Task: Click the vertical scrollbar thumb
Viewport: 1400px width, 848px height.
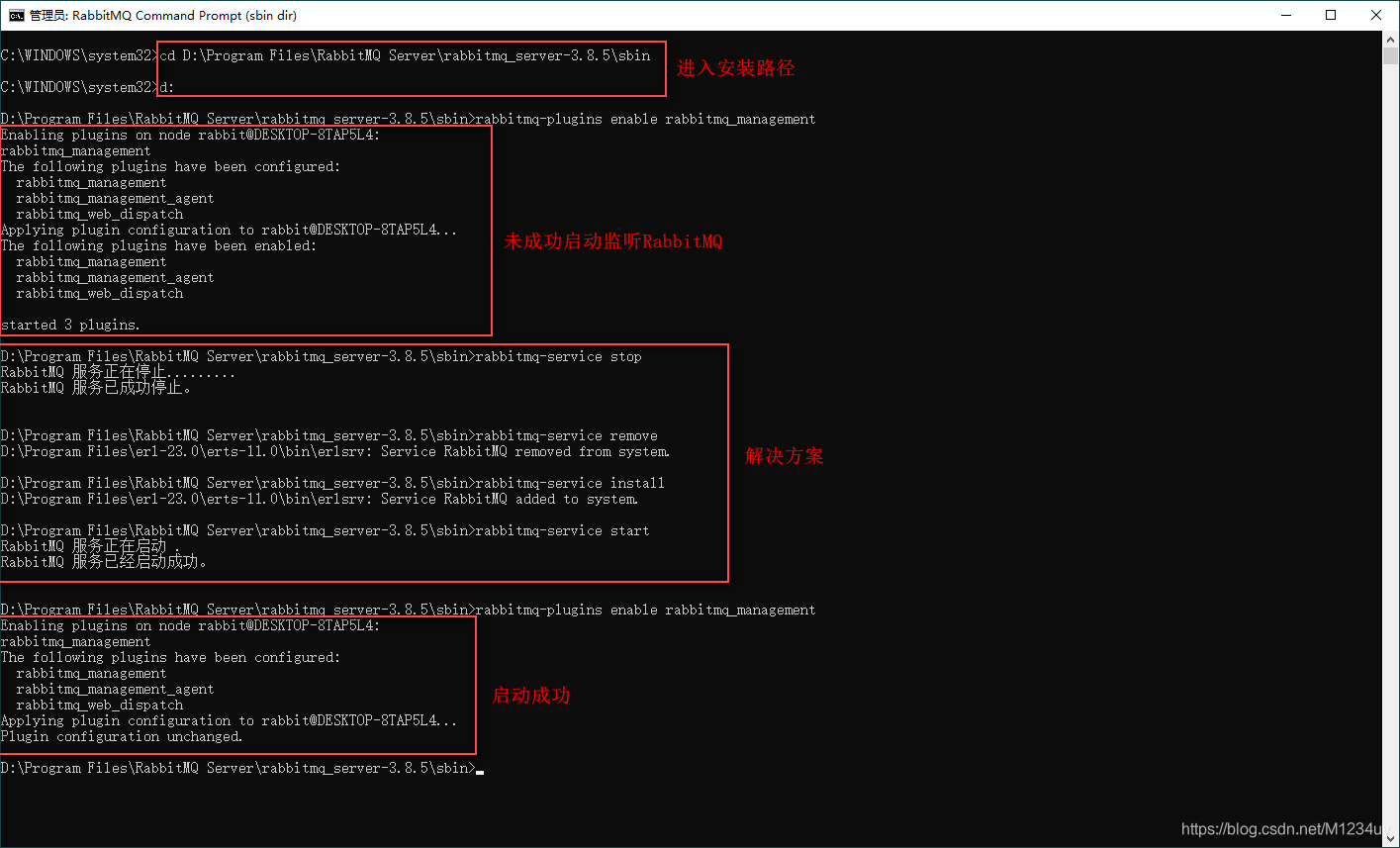Action: point(1390,56)
